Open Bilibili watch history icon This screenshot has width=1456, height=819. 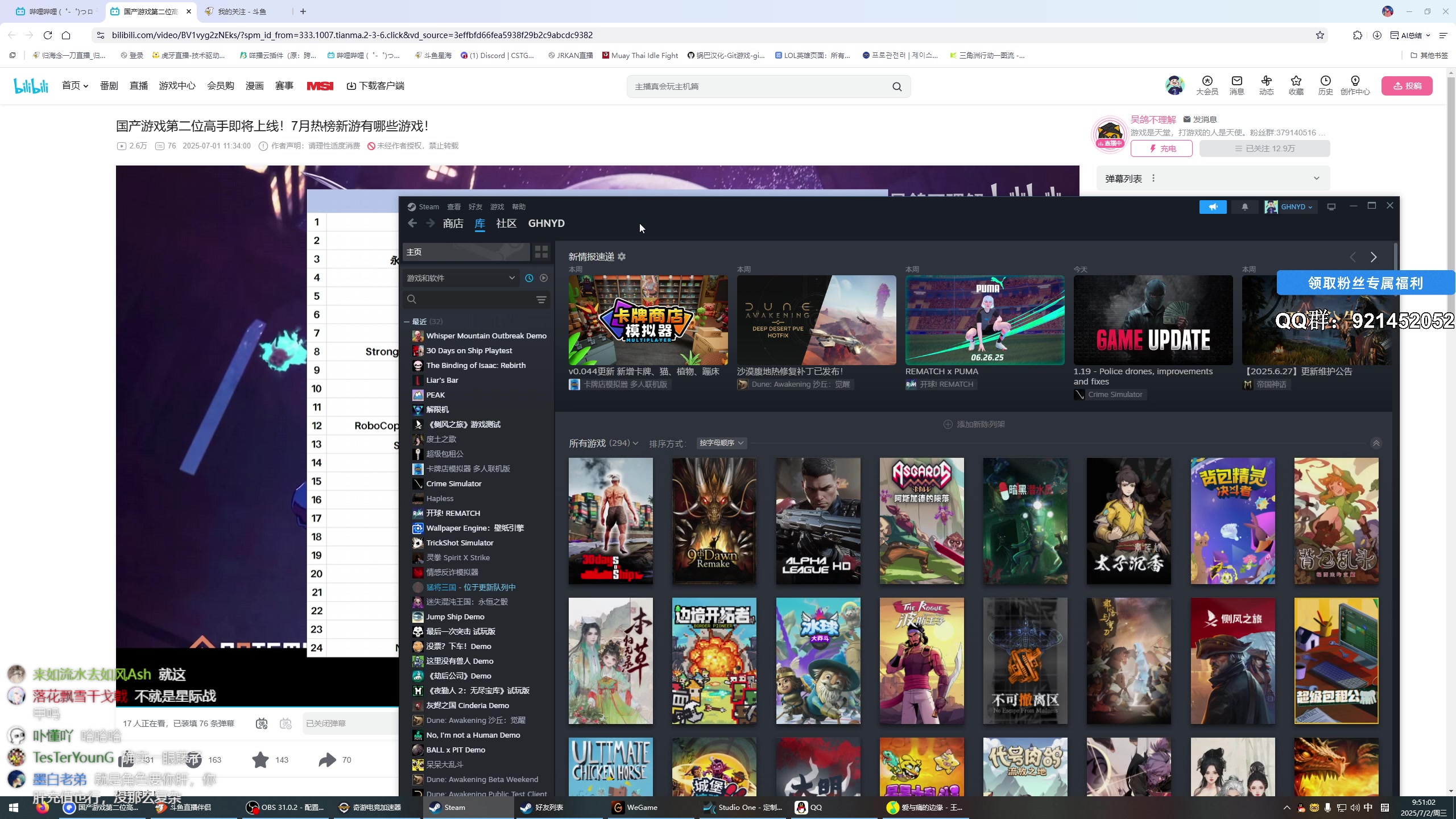tap(1325, 85)
